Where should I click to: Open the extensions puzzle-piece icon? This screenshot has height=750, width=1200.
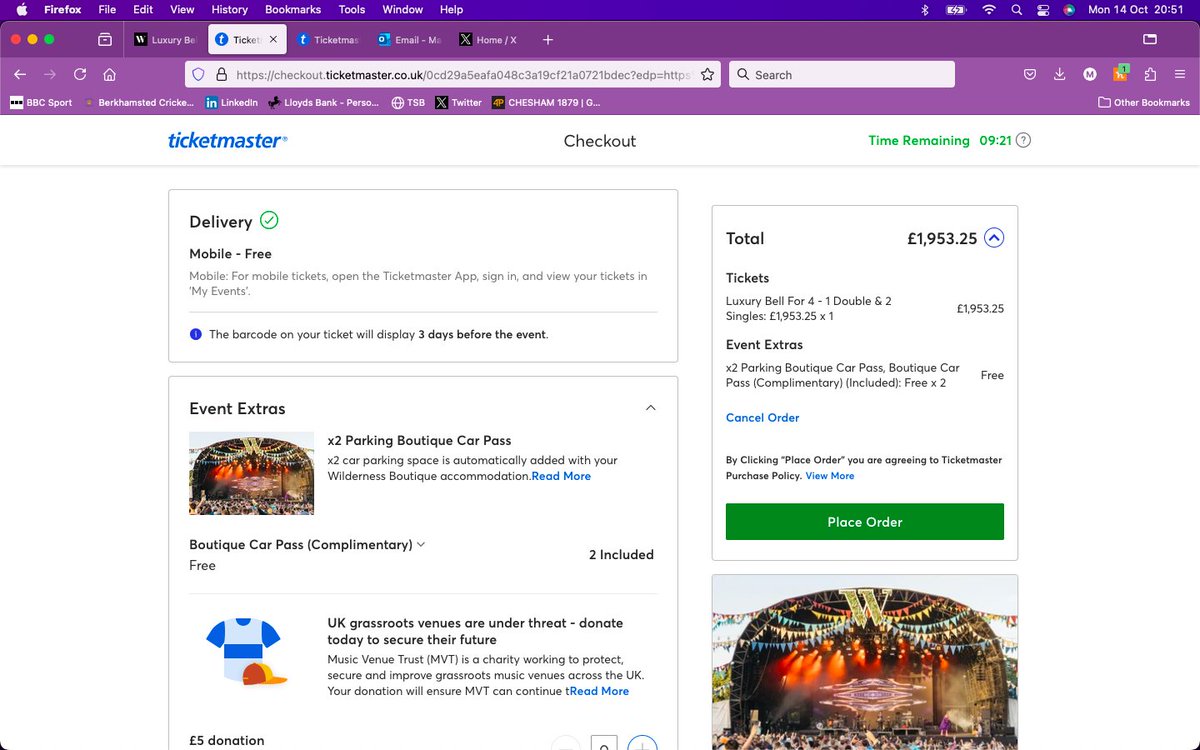1151,74
